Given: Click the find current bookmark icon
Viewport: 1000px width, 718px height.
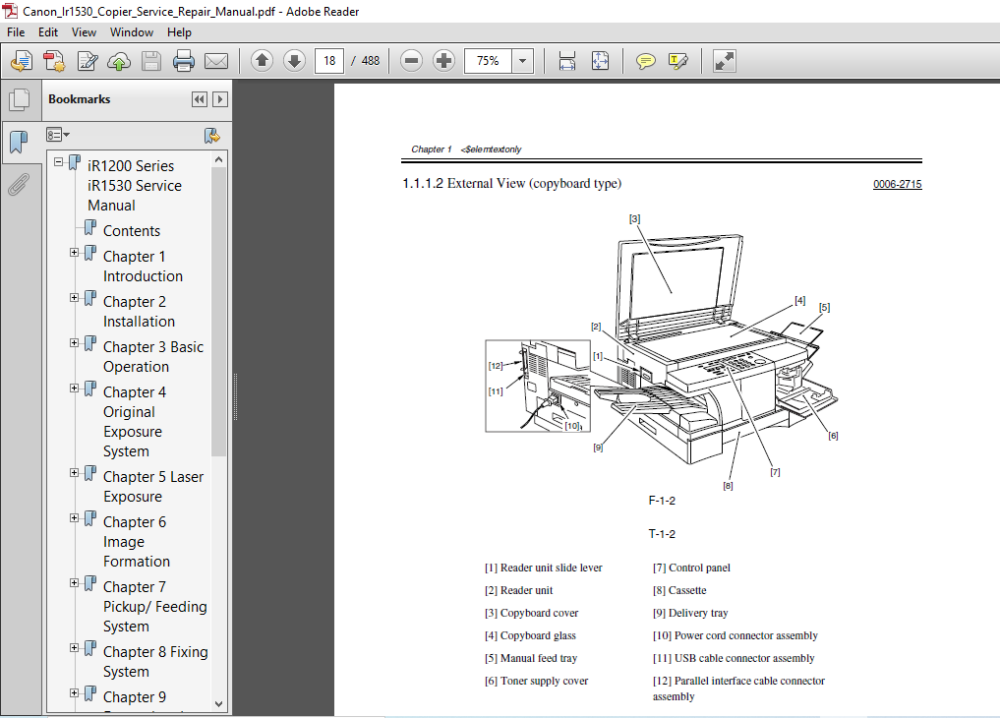Looking at the screenshot, I should (x=212, y=135).
